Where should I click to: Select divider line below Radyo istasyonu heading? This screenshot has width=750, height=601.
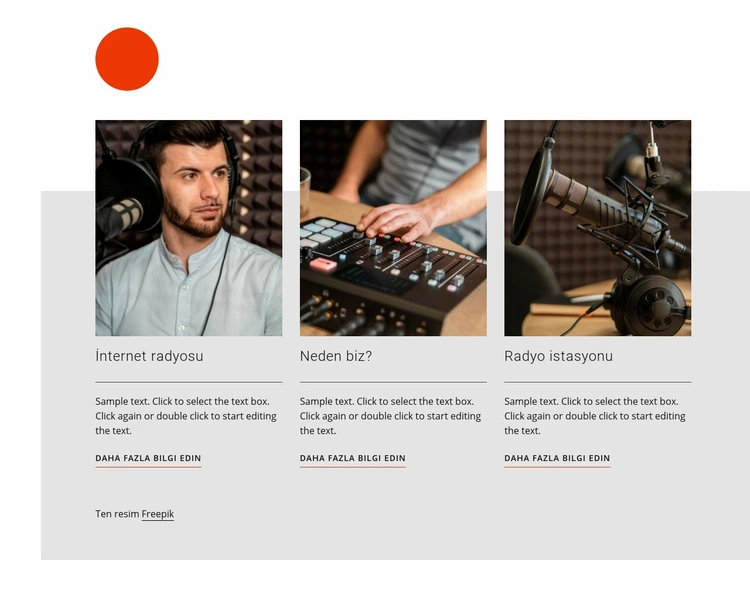tap(597, 382)
